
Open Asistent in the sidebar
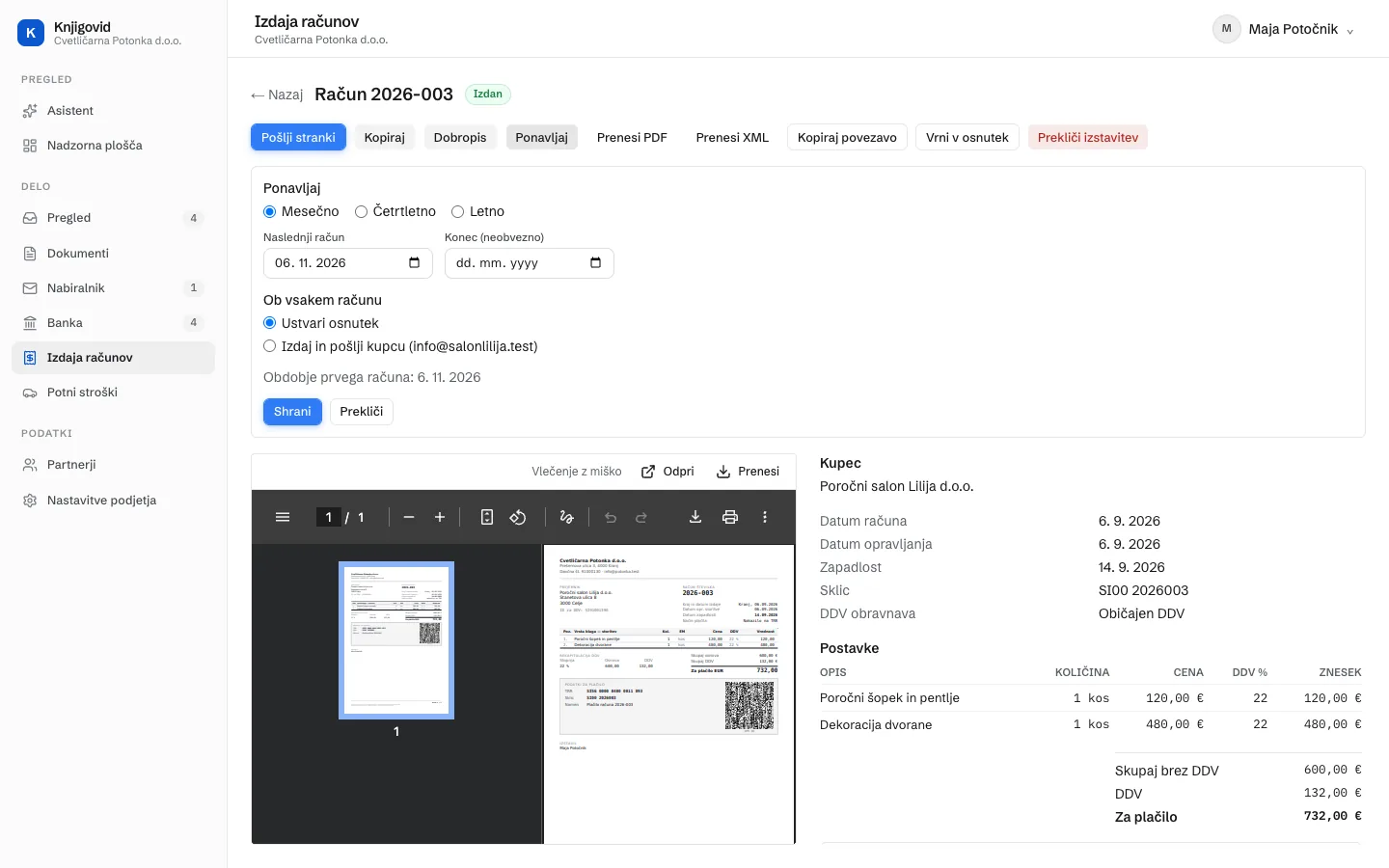(x=113, y=111)
